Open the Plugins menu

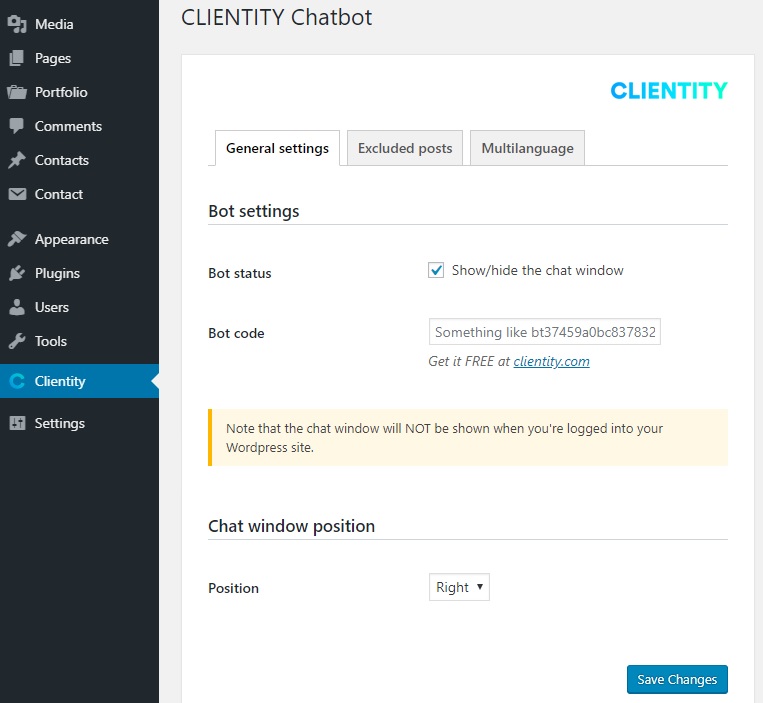point(79,273)
